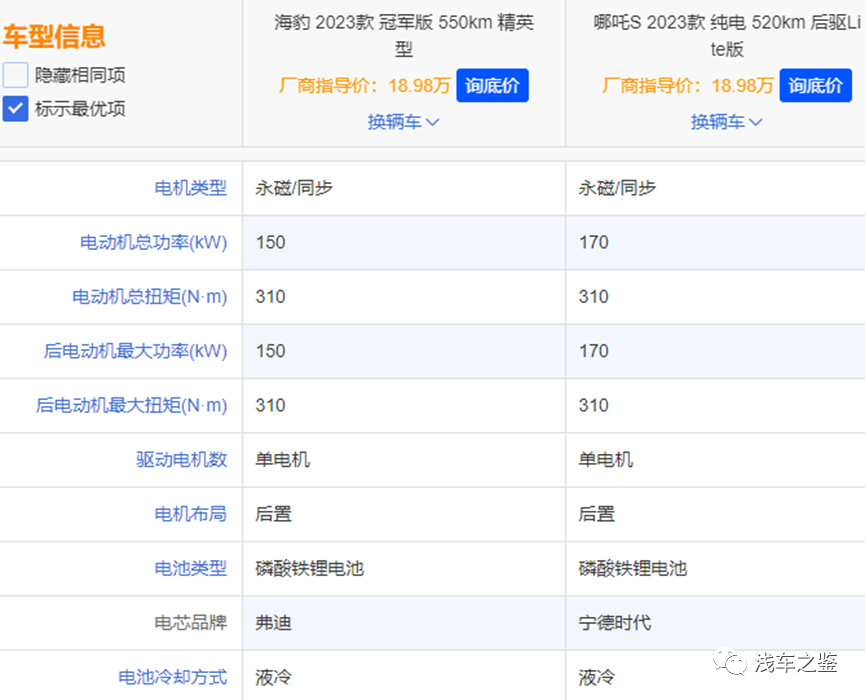The image size is (865, 700).
Task: Select 哪吒S 后电动机最大扭矩 value 310
Action: pyautogui.click(x=594, y=405)
